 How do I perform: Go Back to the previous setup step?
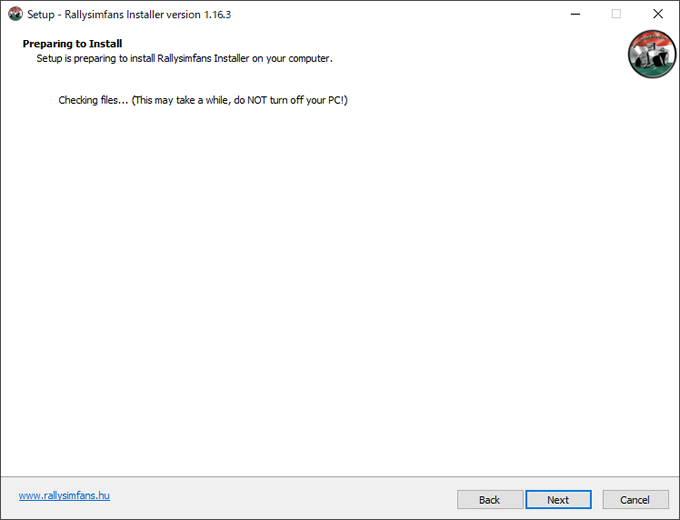coord(490,500)
